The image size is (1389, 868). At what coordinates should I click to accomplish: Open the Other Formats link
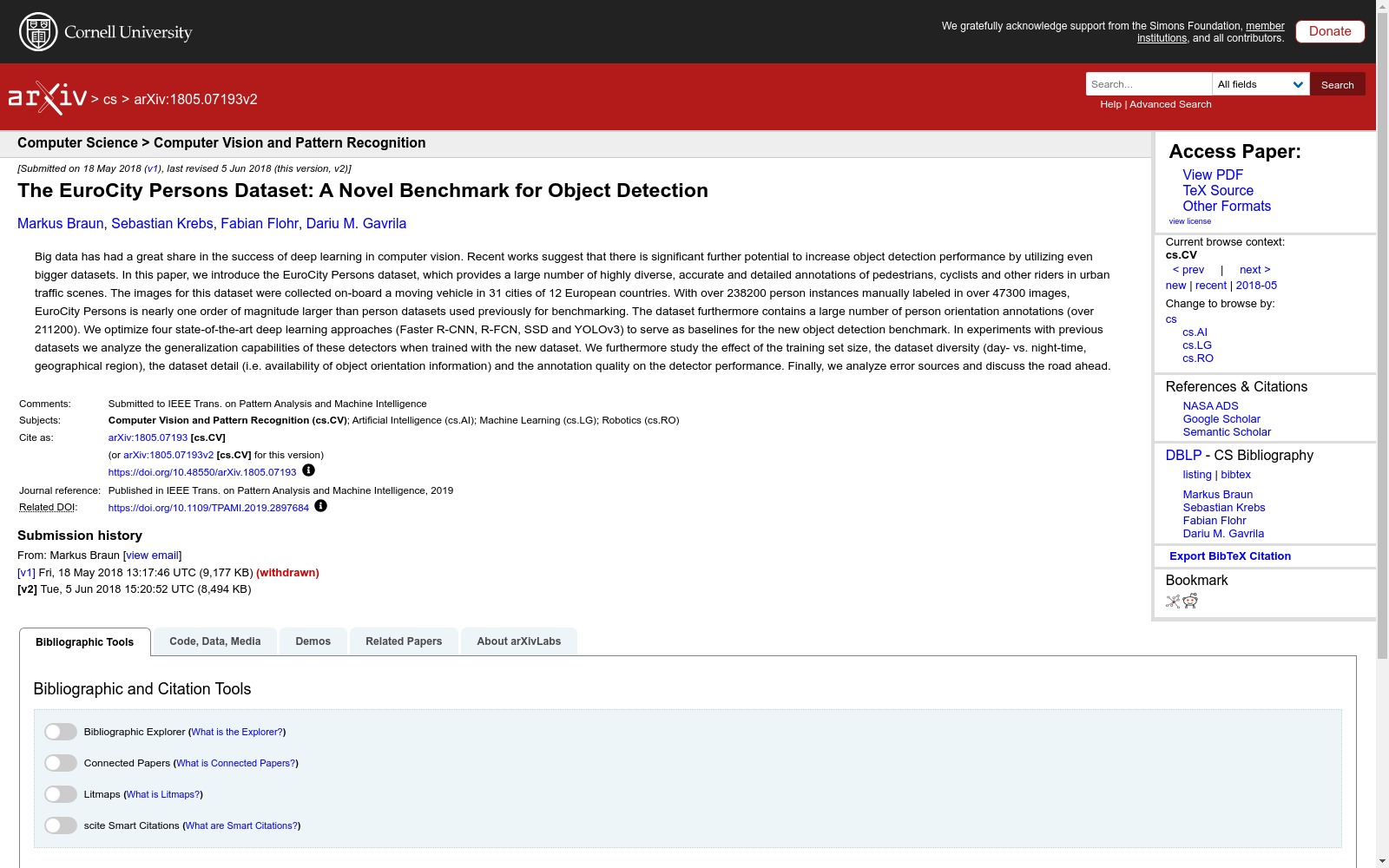pos(1227,207)
